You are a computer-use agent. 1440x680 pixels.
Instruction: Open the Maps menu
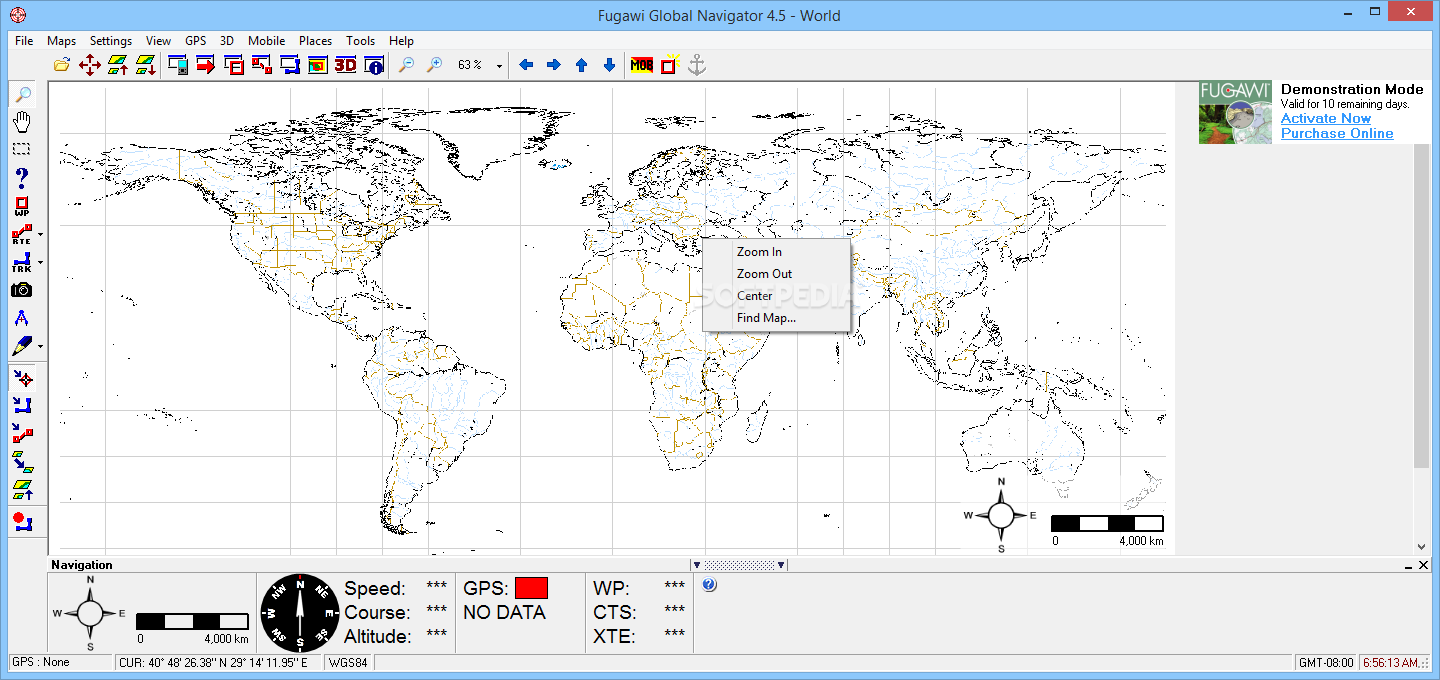(x=62, y=41)
